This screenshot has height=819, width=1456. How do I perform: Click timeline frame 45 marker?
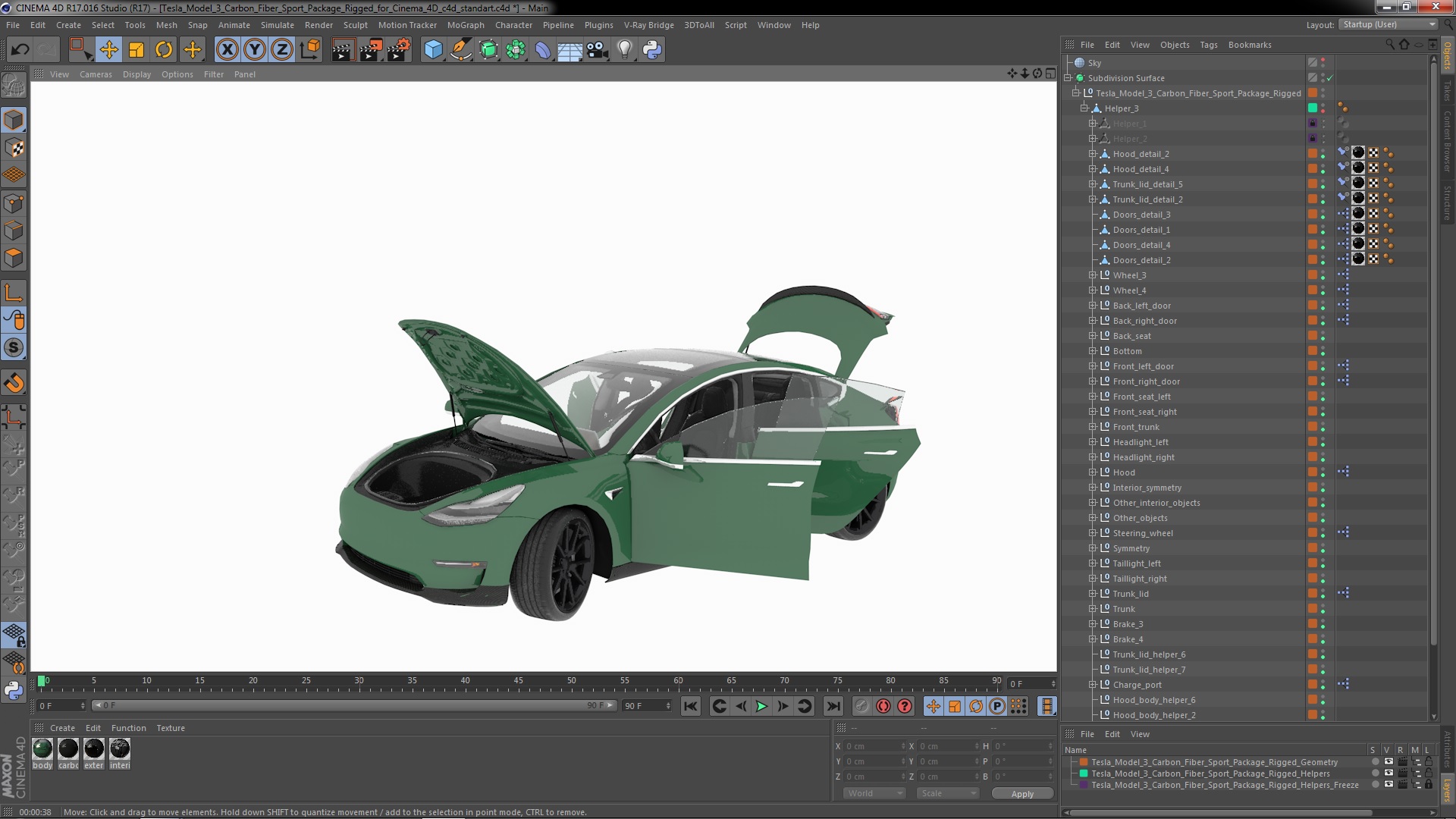pos(518,681)
